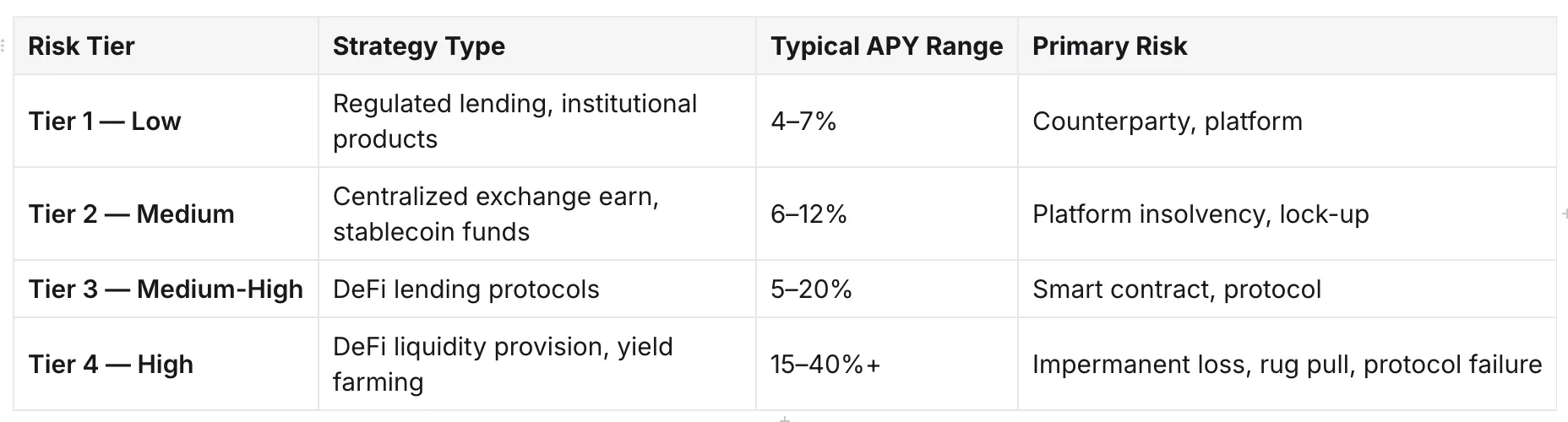Add a new column with the right-edge plus
Image resolution: width=1568 pixels, height=422 pixels.
pyautogui.click(x=1564, y=214)
